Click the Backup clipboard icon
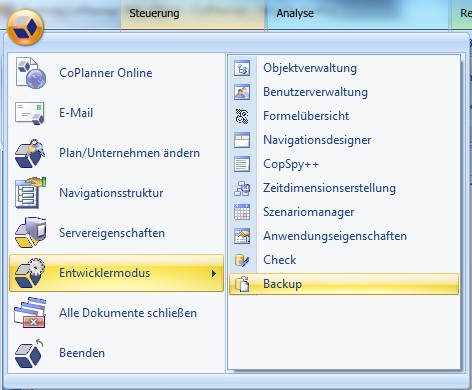 (x=242, y=284)
